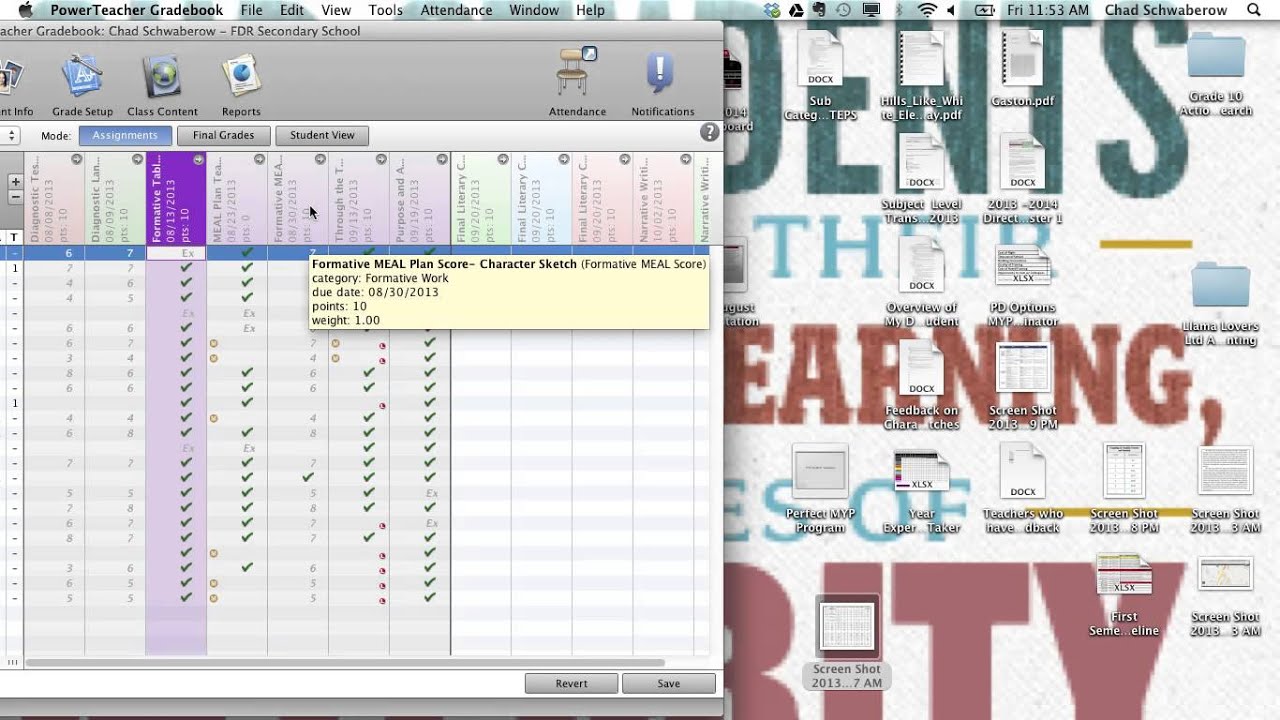Click the horizontal scrollbar under the gradebook
Screen dimensions: 1280x720
point(345,663)
